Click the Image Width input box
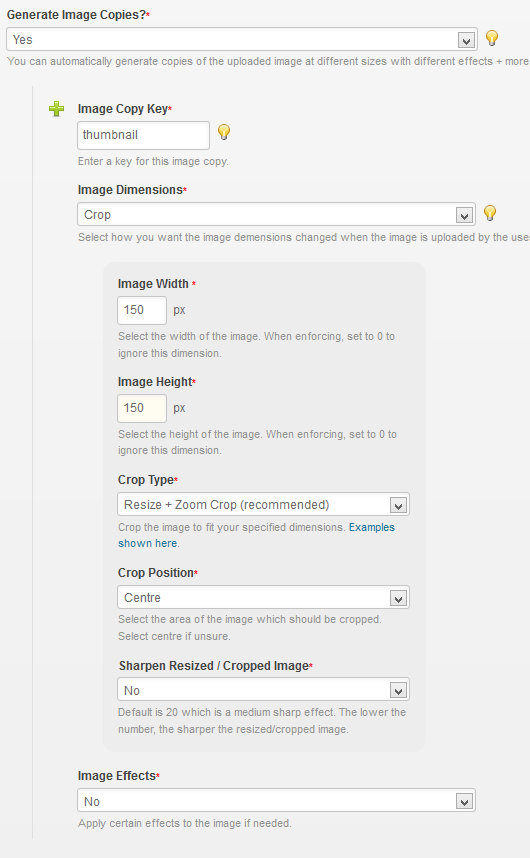The width and height of the screenshot is (530, 858). click(142, 310)
